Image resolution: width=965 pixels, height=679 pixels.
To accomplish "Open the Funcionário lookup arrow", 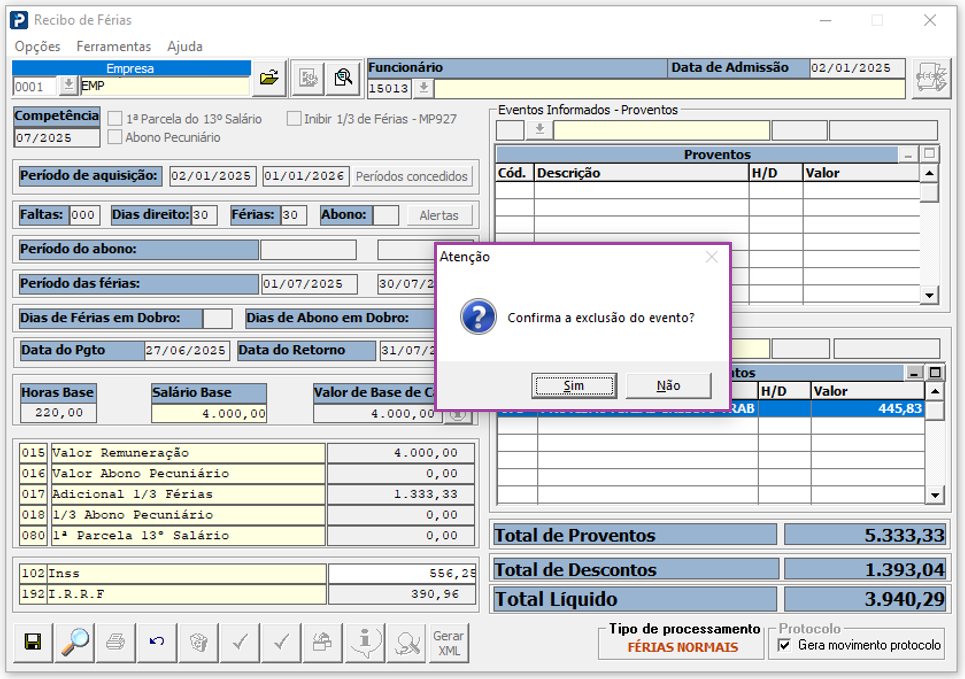I will (423, 88).
